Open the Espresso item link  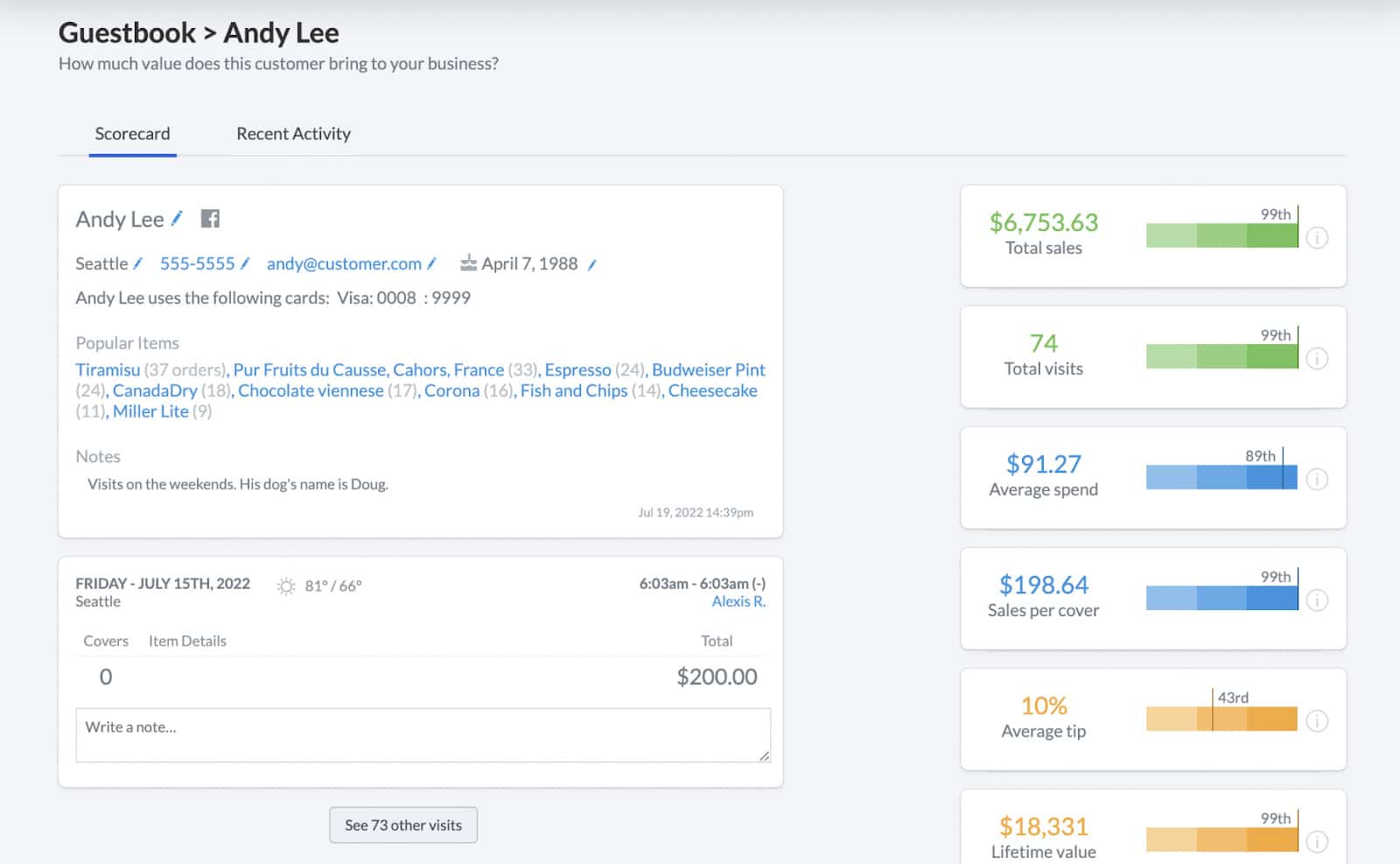(x=577, y=369)
